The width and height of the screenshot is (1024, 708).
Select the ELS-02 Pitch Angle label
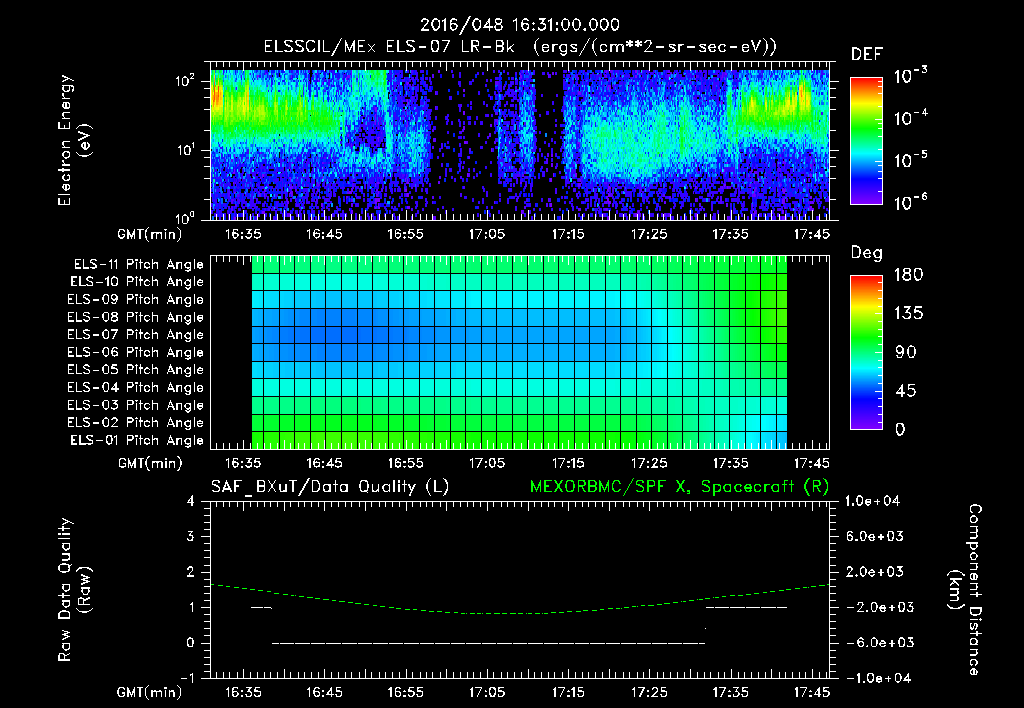pyautogui.click(x=136, y=423)
